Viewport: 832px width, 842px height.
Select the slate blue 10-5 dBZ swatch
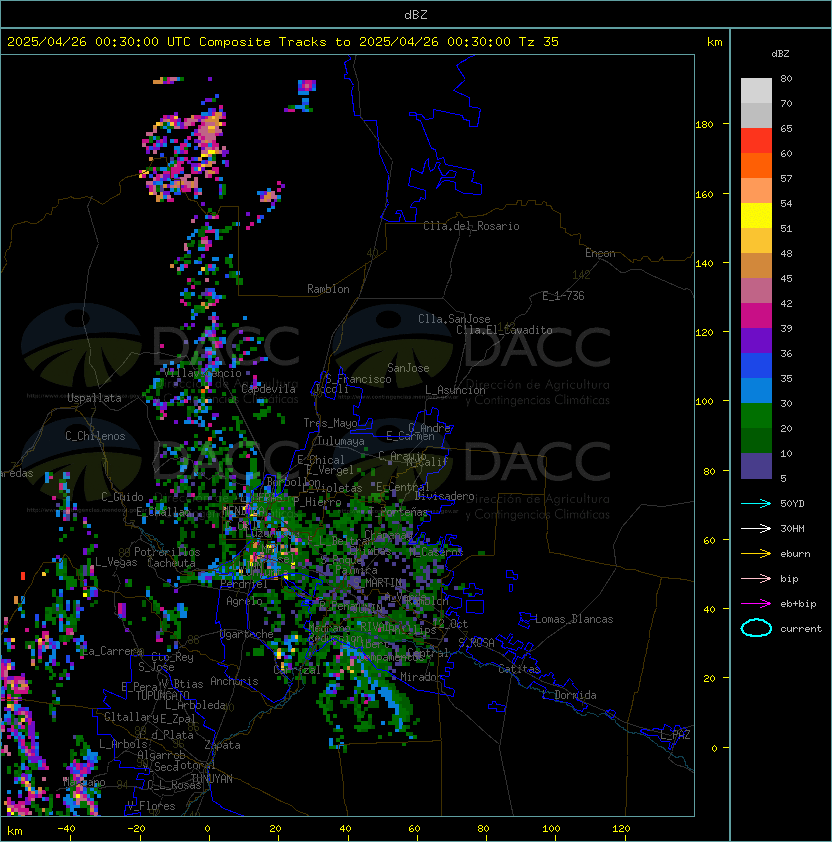click(x=756, y=466)
